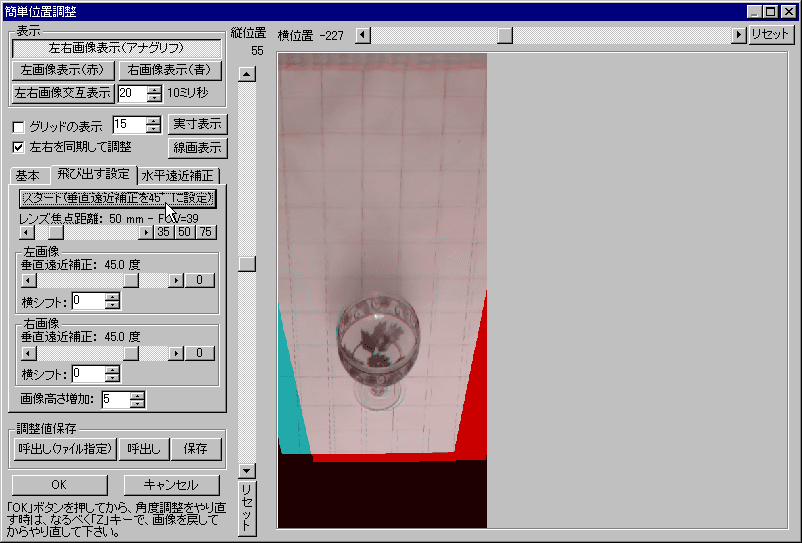The height and width of the screenshot is (543, 802).
Task: Save adjustment values with 保存
Action: [x=196, y=449]
